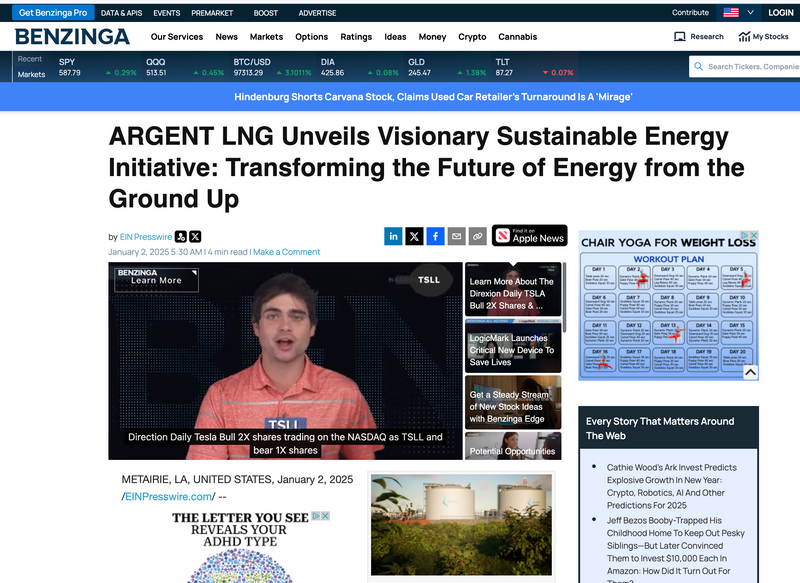This screenshot has width=800, height=583.
Task: Copy article link with chain icon
Action: coord(478,236)
